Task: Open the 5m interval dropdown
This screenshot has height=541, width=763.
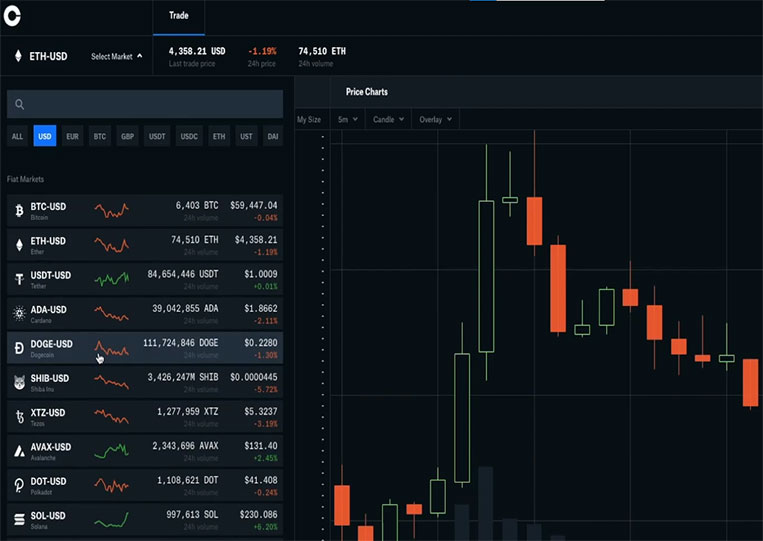Action: coord(348,119)
